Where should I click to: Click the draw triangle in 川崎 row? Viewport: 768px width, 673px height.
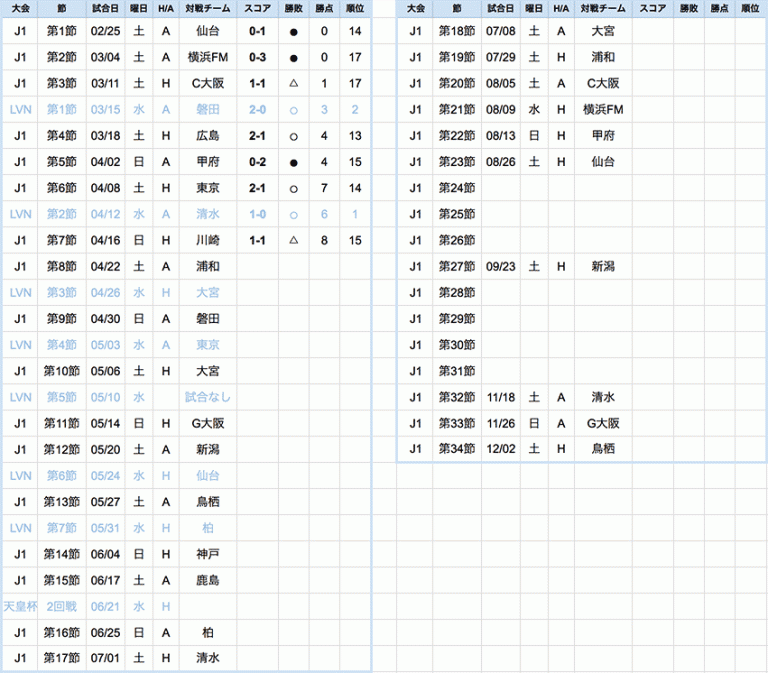[x=293, y=240]
